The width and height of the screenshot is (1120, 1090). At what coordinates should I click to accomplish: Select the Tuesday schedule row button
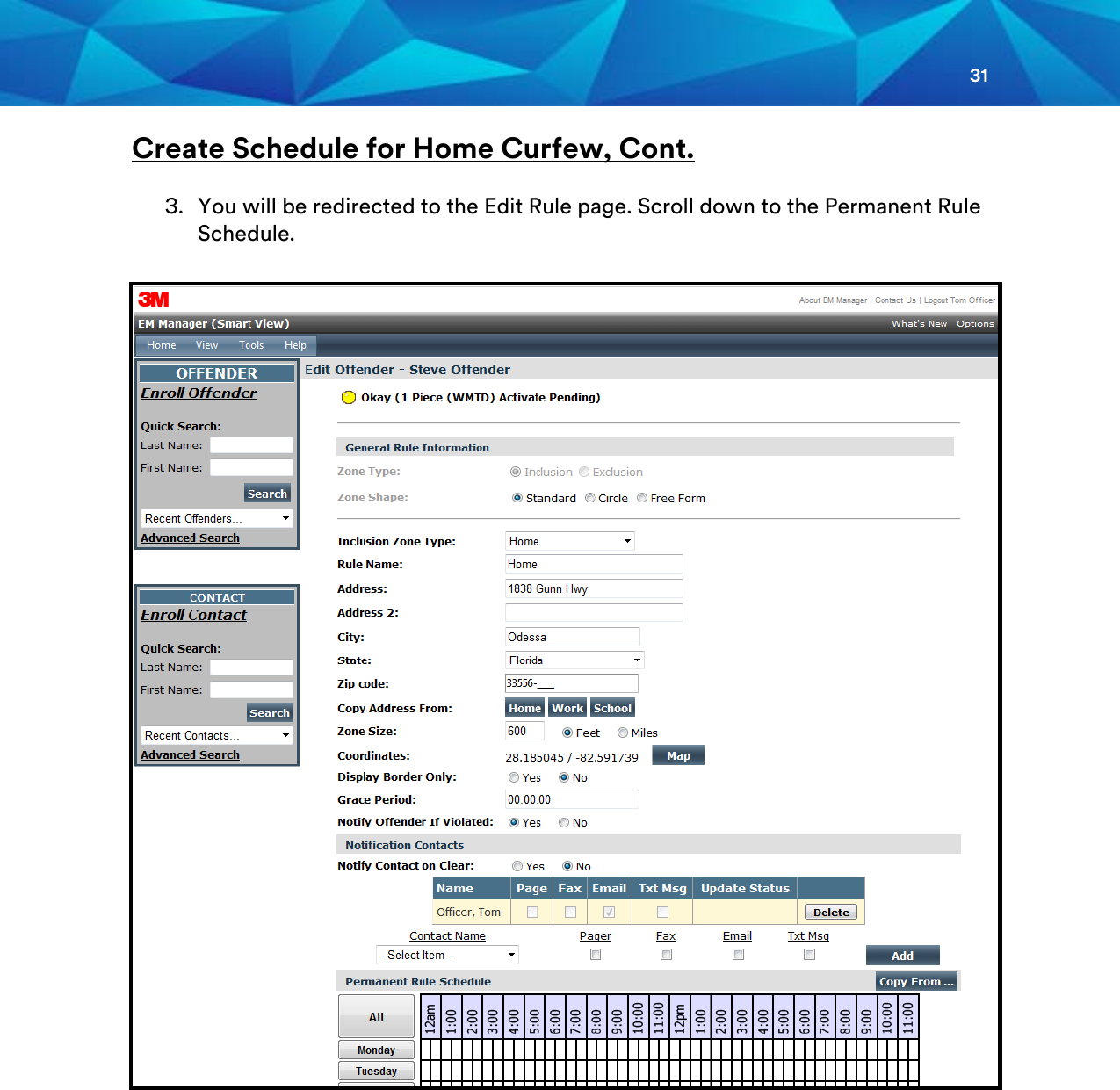(376, 1072)
